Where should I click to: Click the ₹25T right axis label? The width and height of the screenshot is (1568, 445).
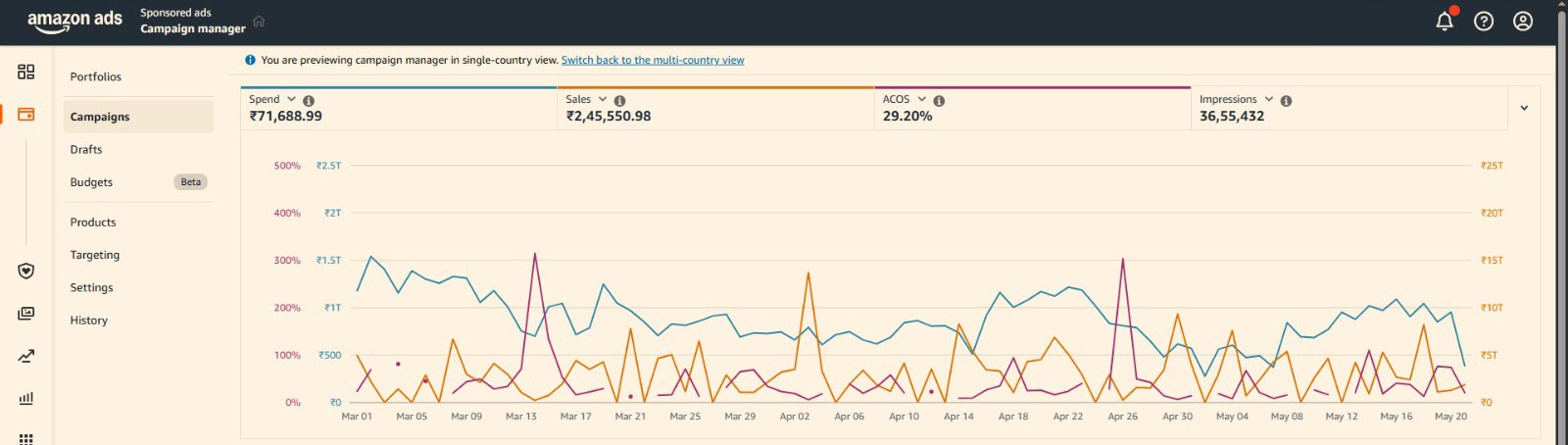[1492, 166]
